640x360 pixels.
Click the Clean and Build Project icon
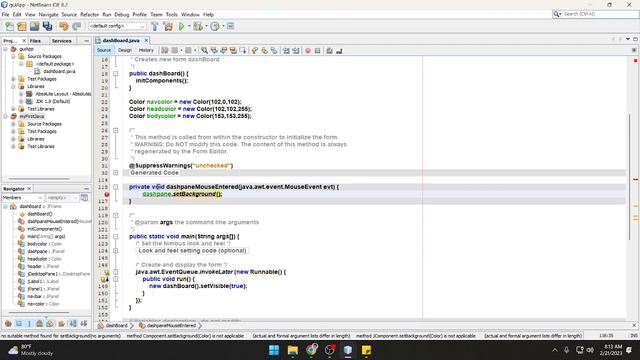168,26
